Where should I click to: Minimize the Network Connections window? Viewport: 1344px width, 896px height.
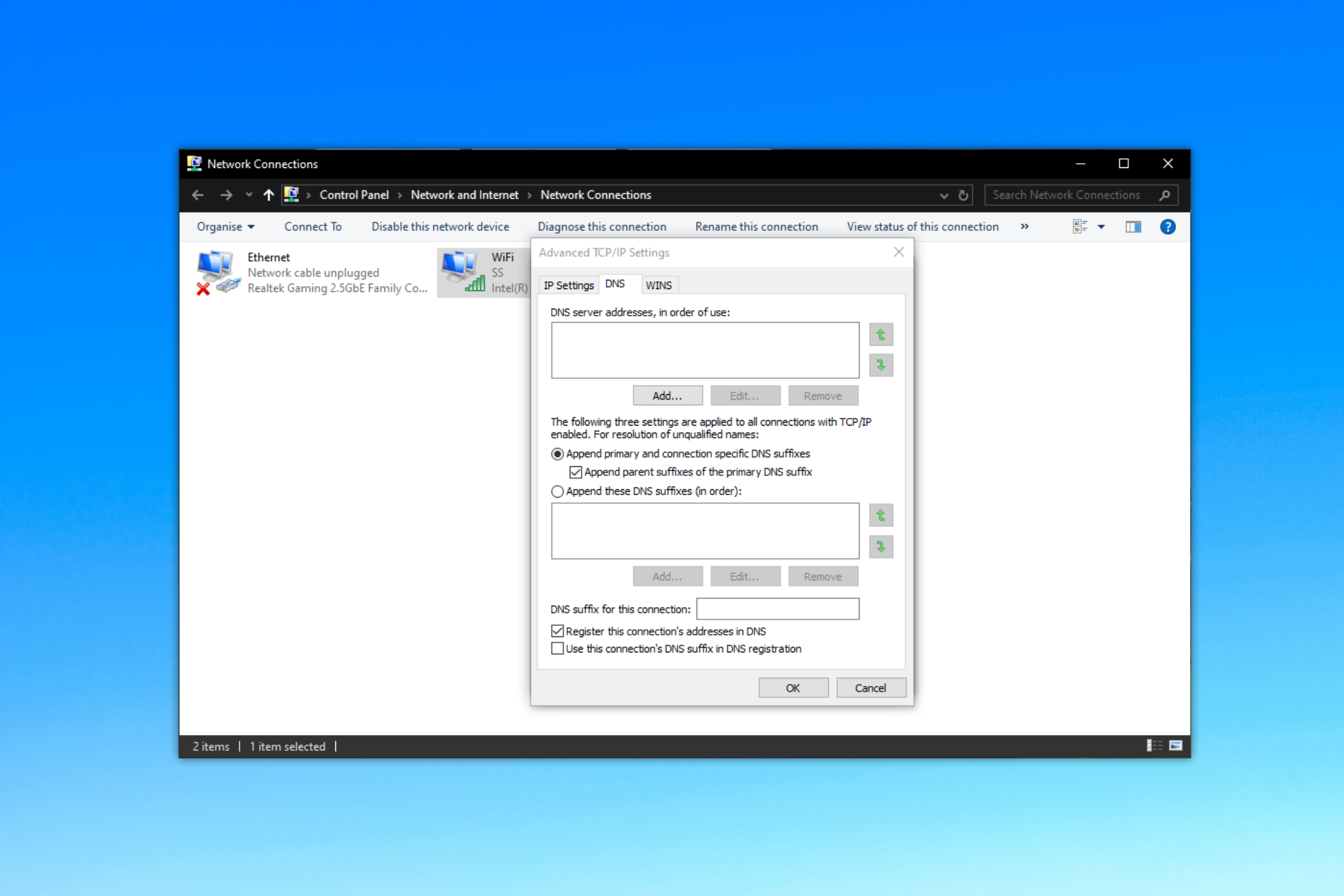[1080, 164]
